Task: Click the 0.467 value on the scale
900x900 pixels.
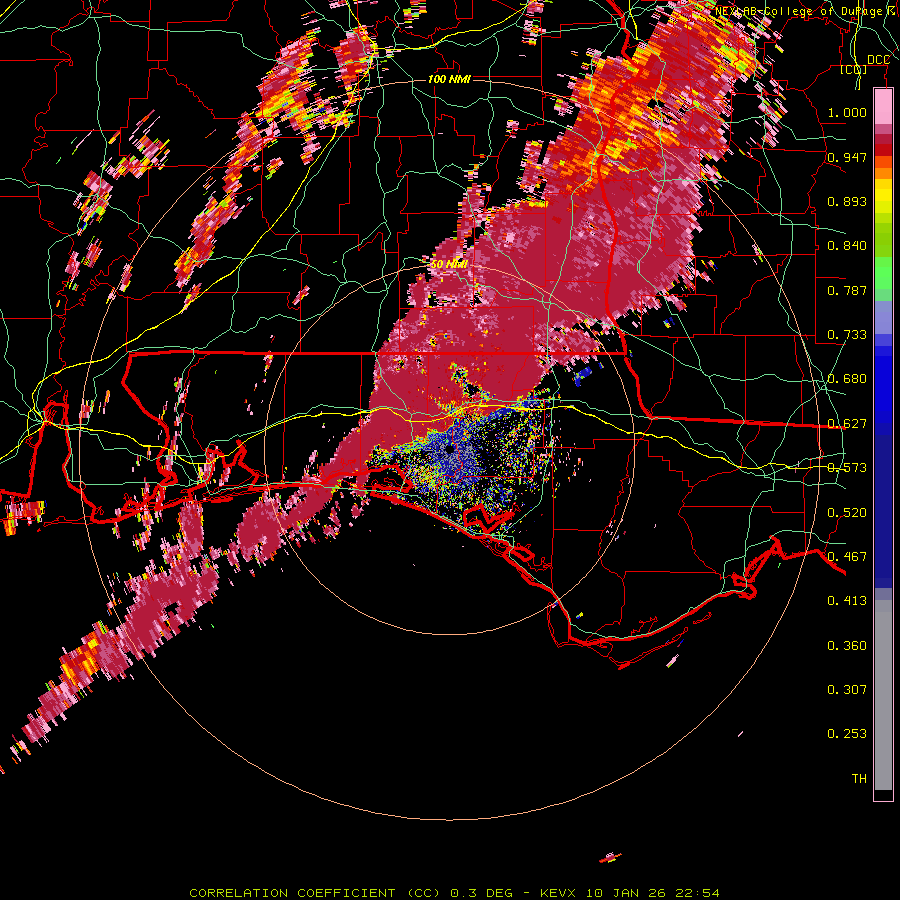Action: pos(847,557)
